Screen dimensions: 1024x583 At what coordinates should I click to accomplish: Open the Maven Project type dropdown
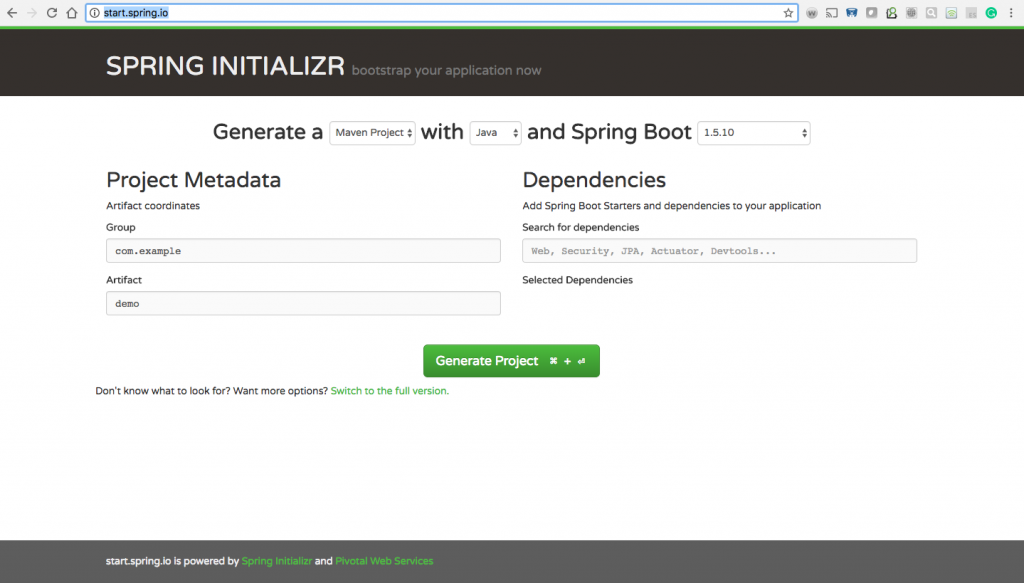[372, 133]
